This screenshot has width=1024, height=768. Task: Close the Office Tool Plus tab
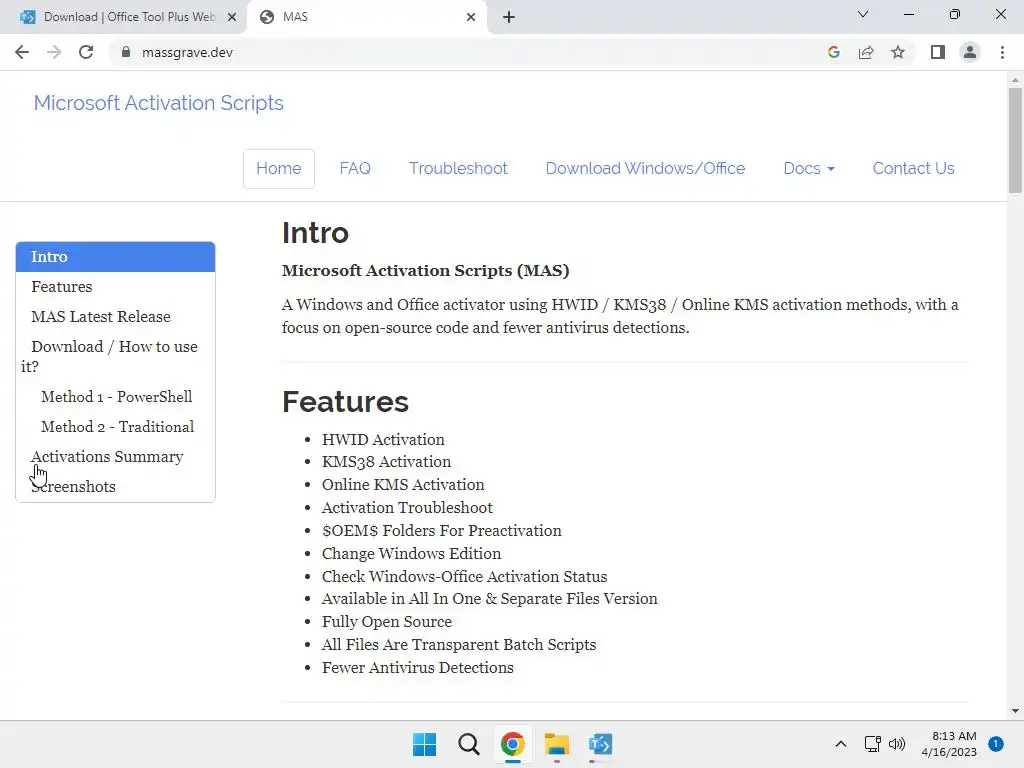coord(232,17)
